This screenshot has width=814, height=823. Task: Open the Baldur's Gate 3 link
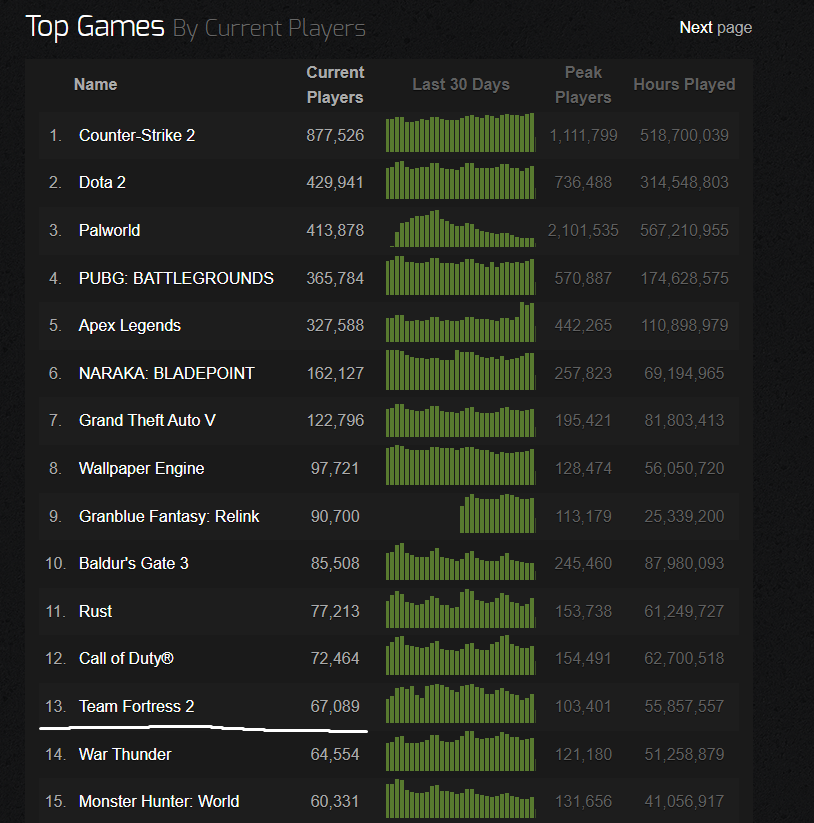(x=133, y=563)
